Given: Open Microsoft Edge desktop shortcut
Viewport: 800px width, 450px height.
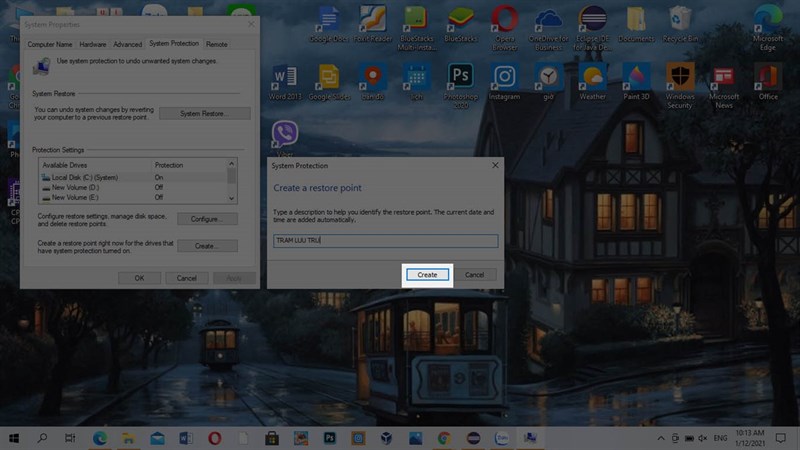Looking at the screenshot, I should [768, 28].
